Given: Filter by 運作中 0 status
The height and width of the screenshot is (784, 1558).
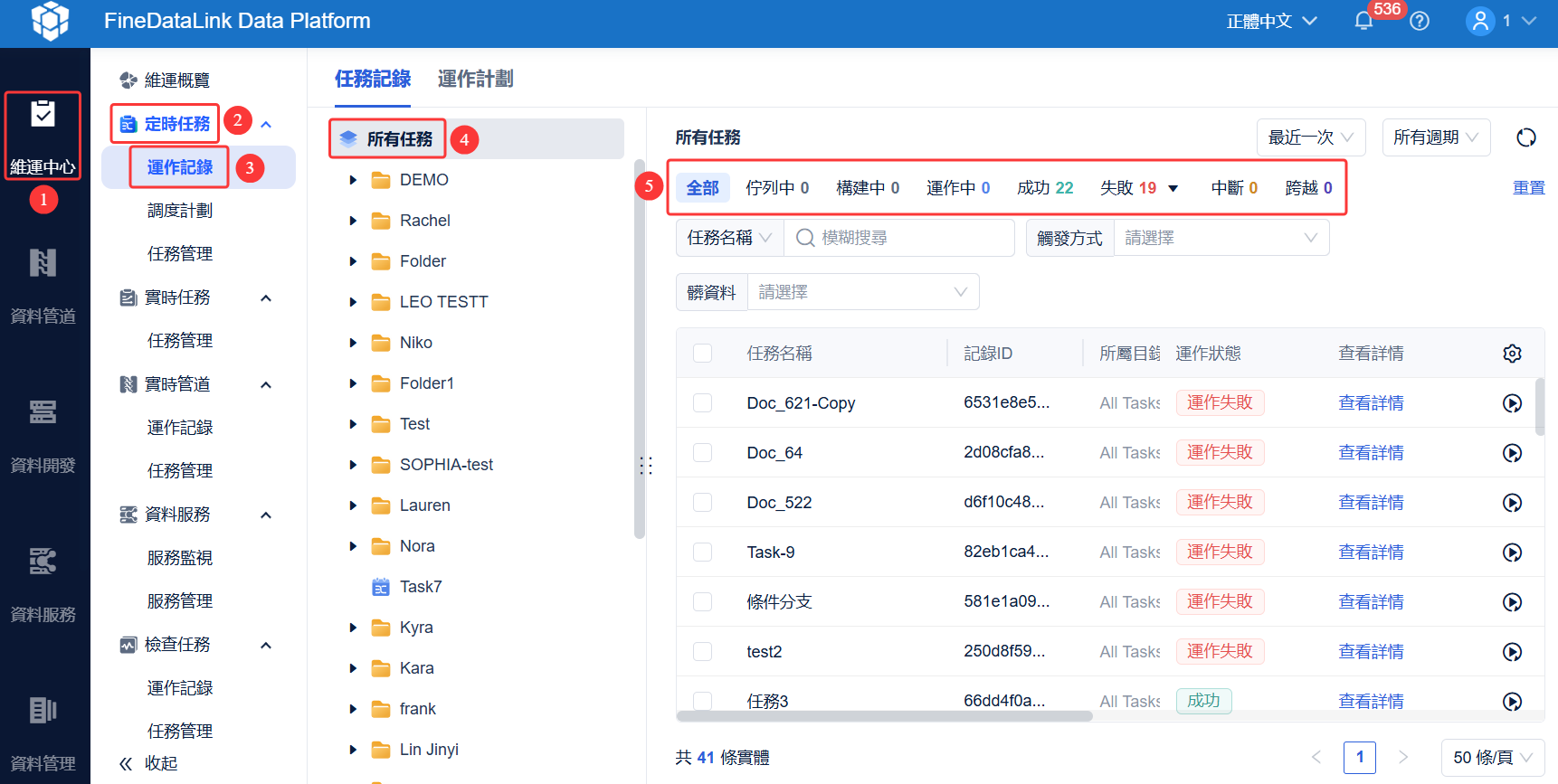Looking at the screenshot, I should coord(958,188).
